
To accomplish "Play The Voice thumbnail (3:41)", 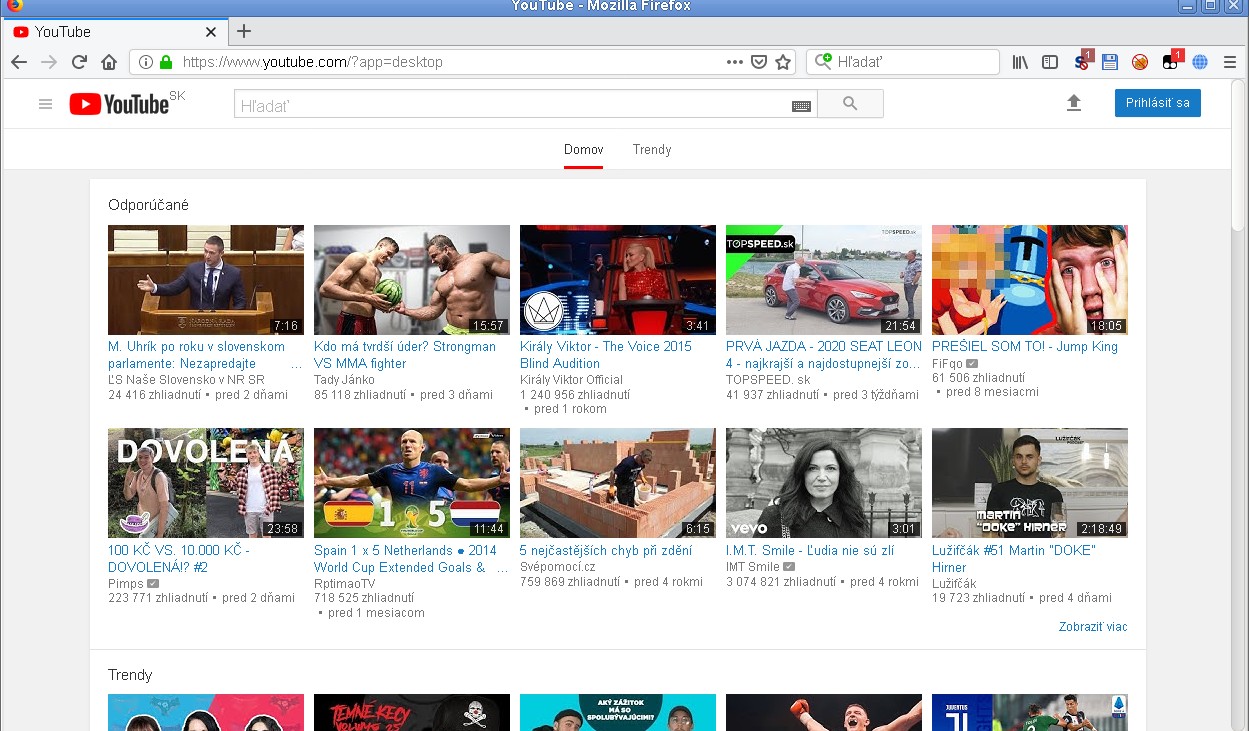I will click(618, 280).
